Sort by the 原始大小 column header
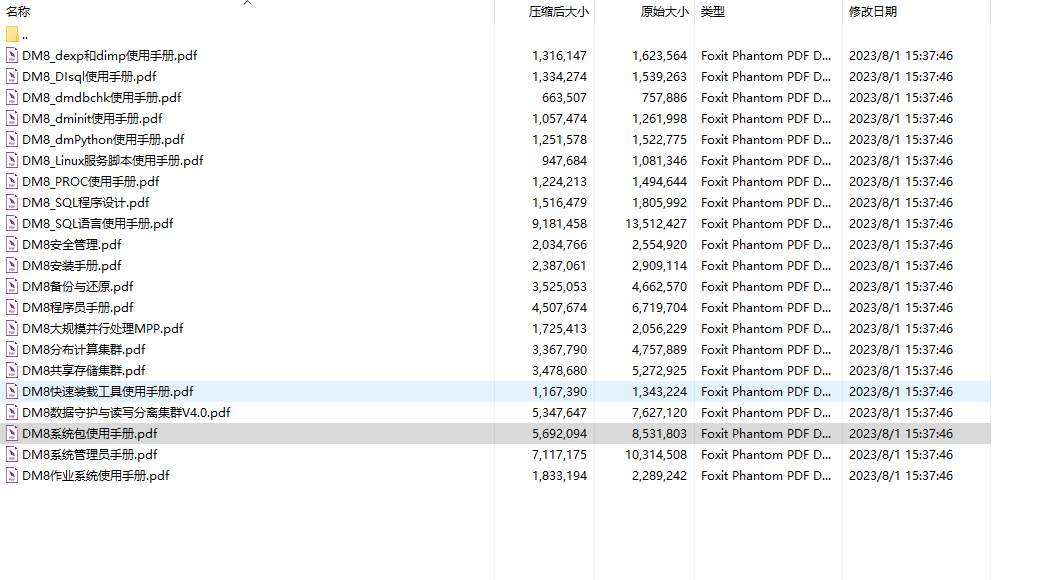1044x580 pixels. tap(664, 11)
